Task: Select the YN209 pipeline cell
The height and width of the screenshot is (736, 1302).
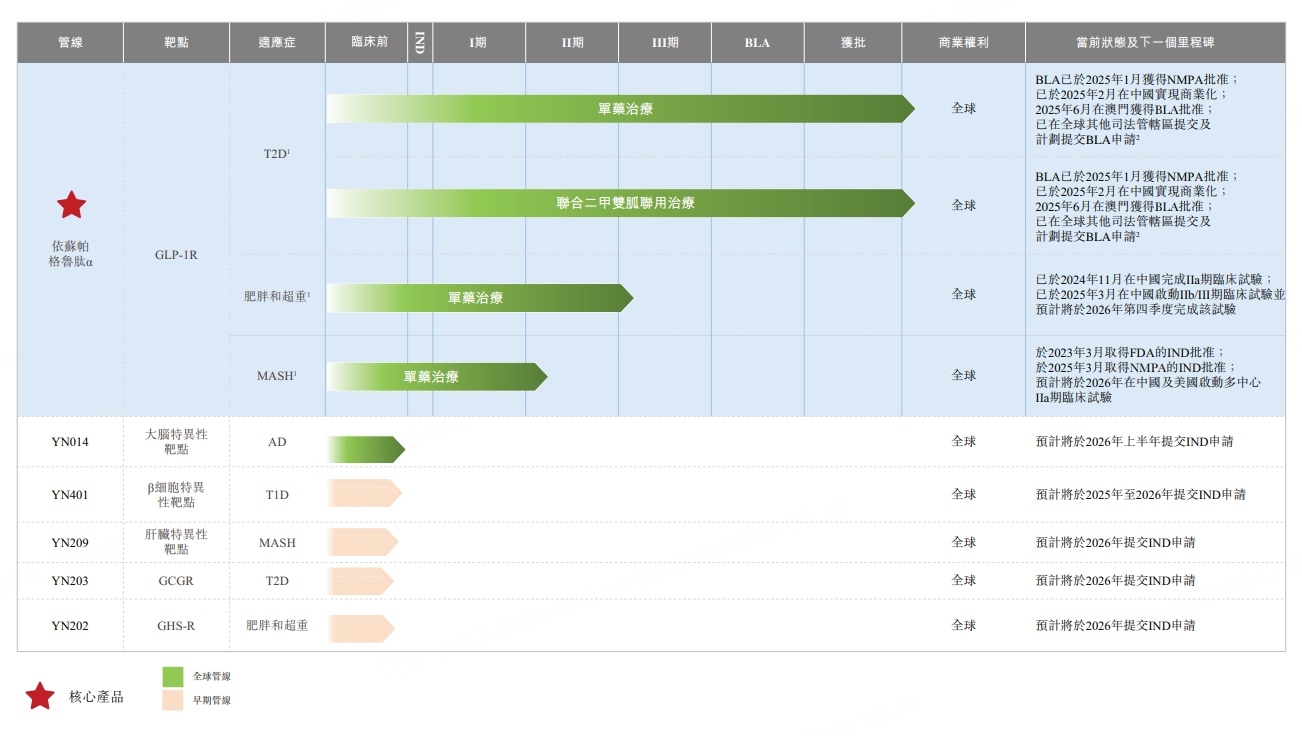Action: pos(70,543)
